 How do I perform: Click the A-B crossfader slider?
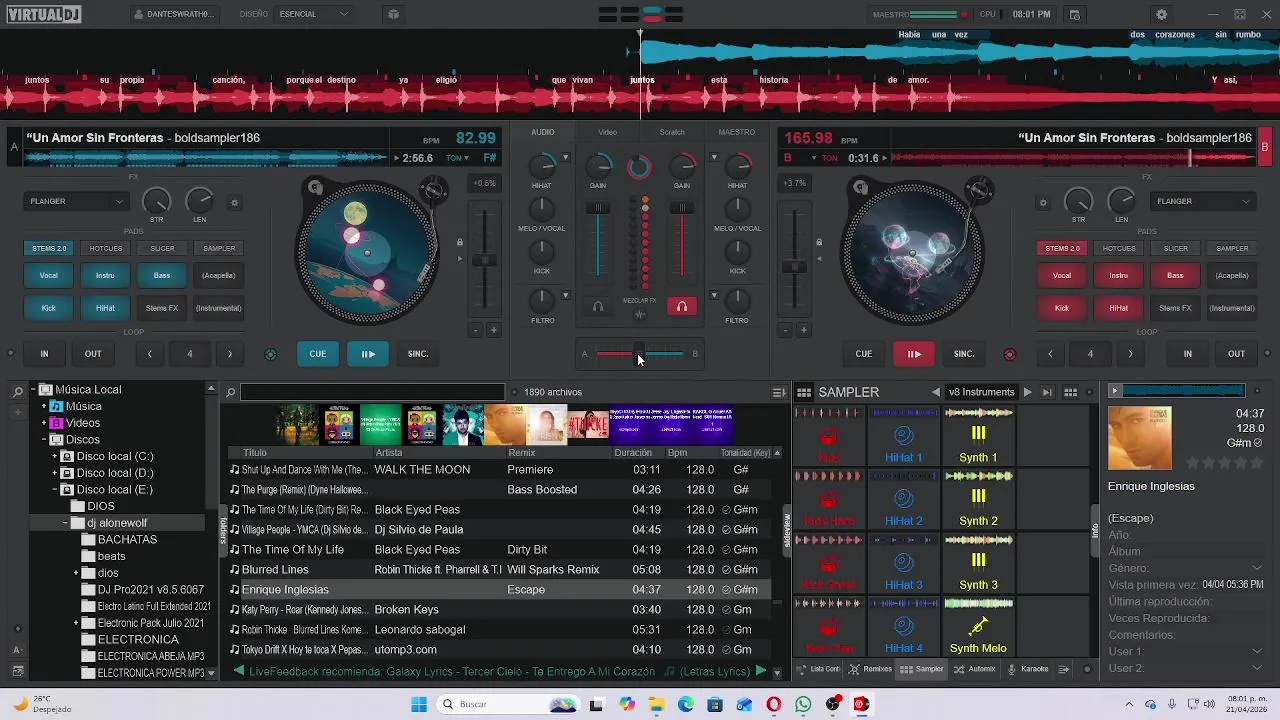click(x=640, y=354)
